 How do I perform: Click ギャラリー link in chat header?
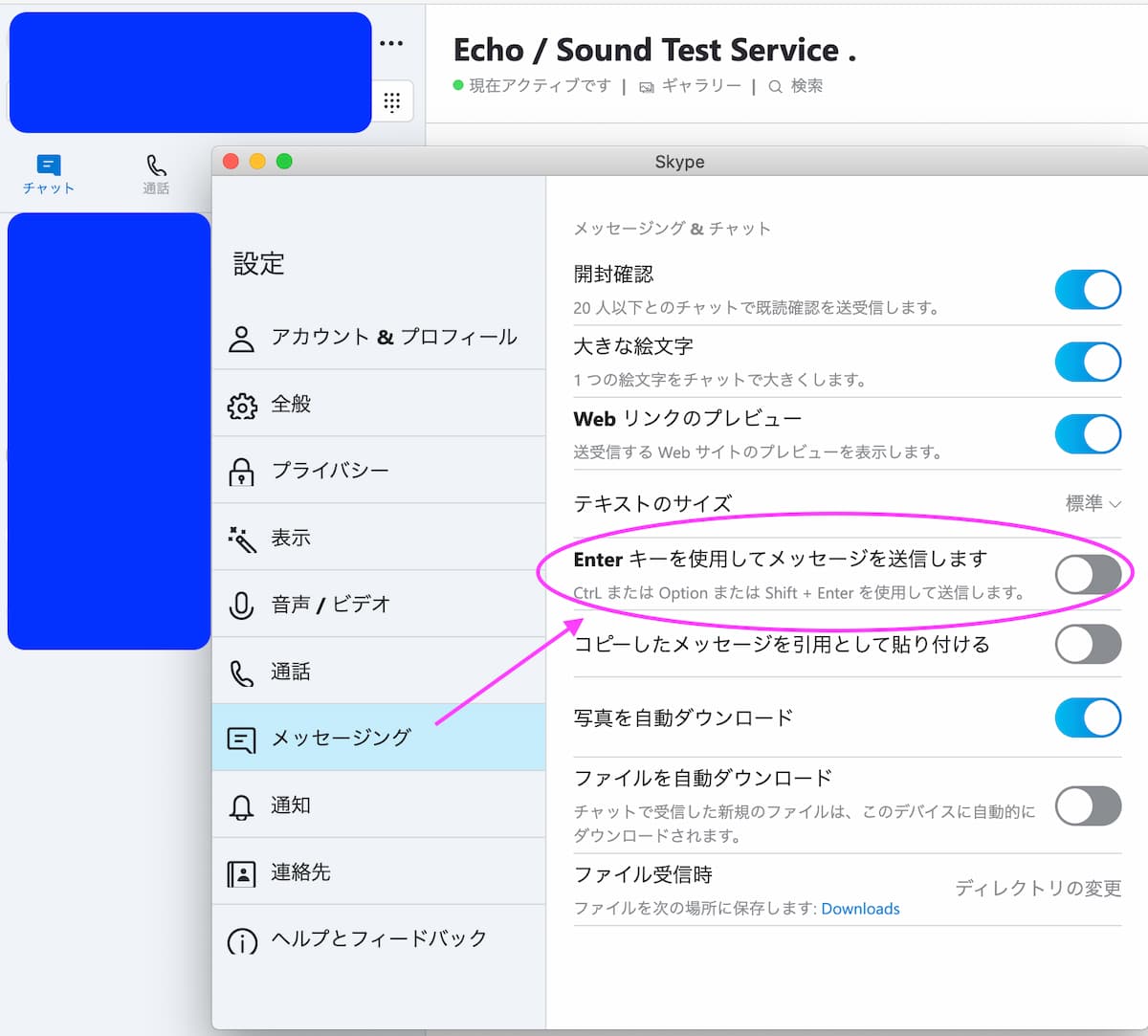tap(701, 85)
